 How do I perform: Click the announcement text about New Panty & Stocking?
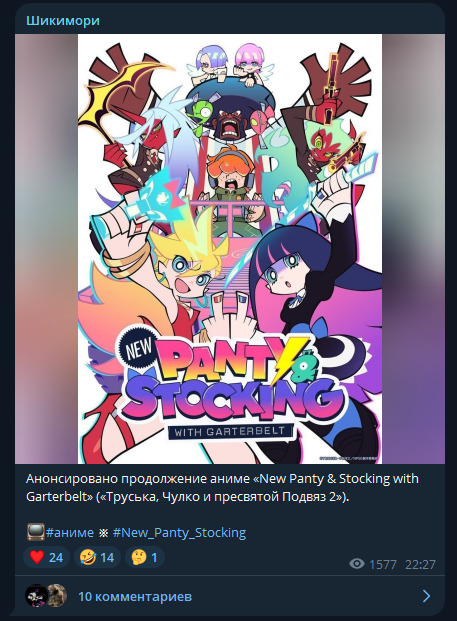click(222, 487)
